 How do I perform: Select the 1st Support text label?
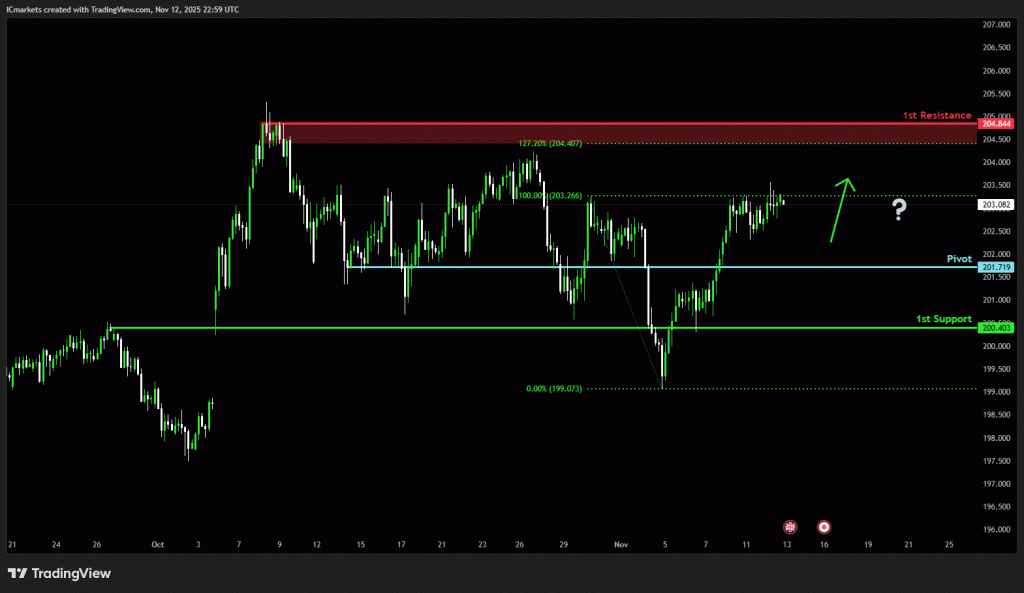pos(943,319)
